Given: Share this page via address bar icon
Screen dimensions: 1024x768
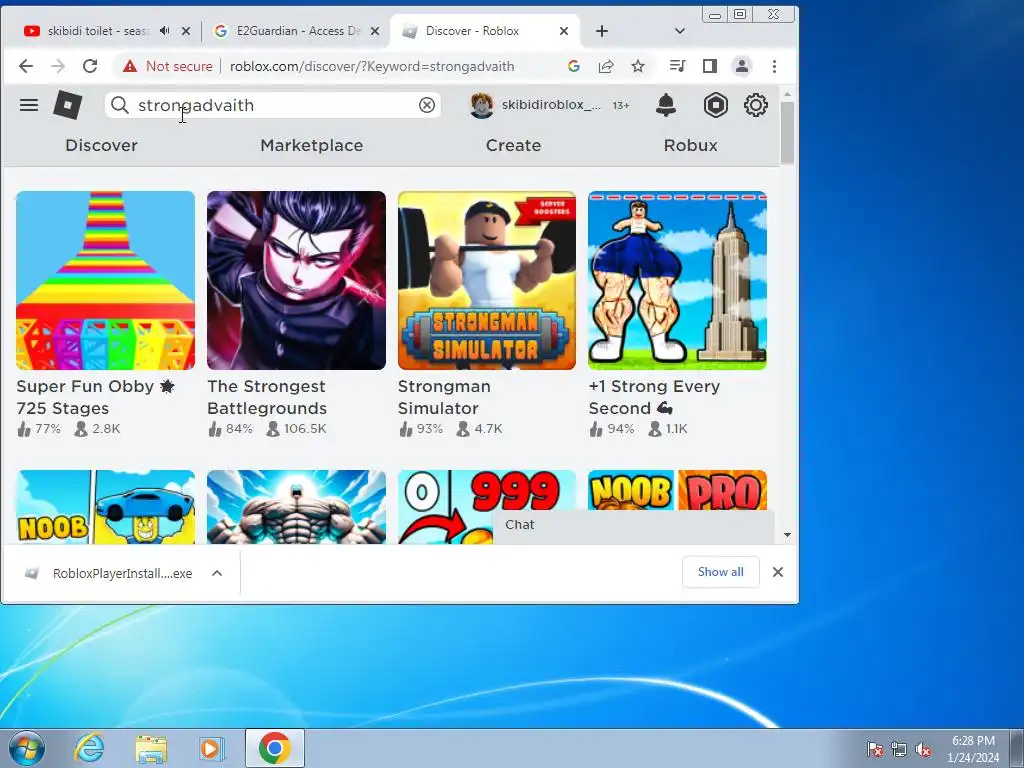Looking at the screenshot, I should tap(606, 66).
